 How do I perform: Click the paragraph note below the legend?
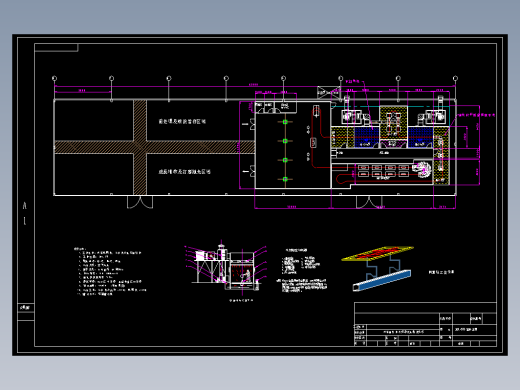click(x=302, y=285)
